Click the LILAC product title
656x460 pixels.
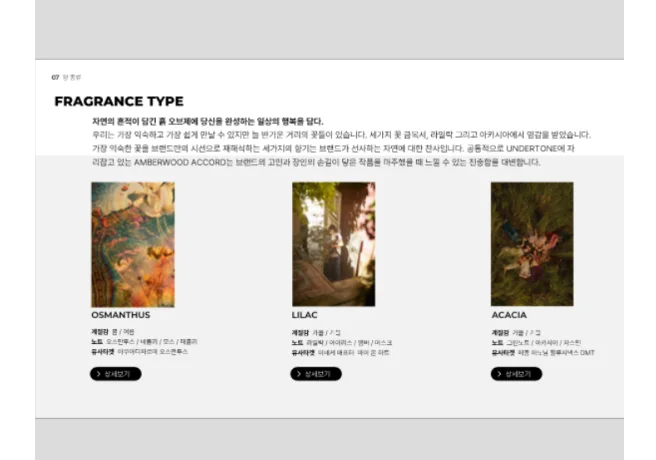click(x=305, y=315)
